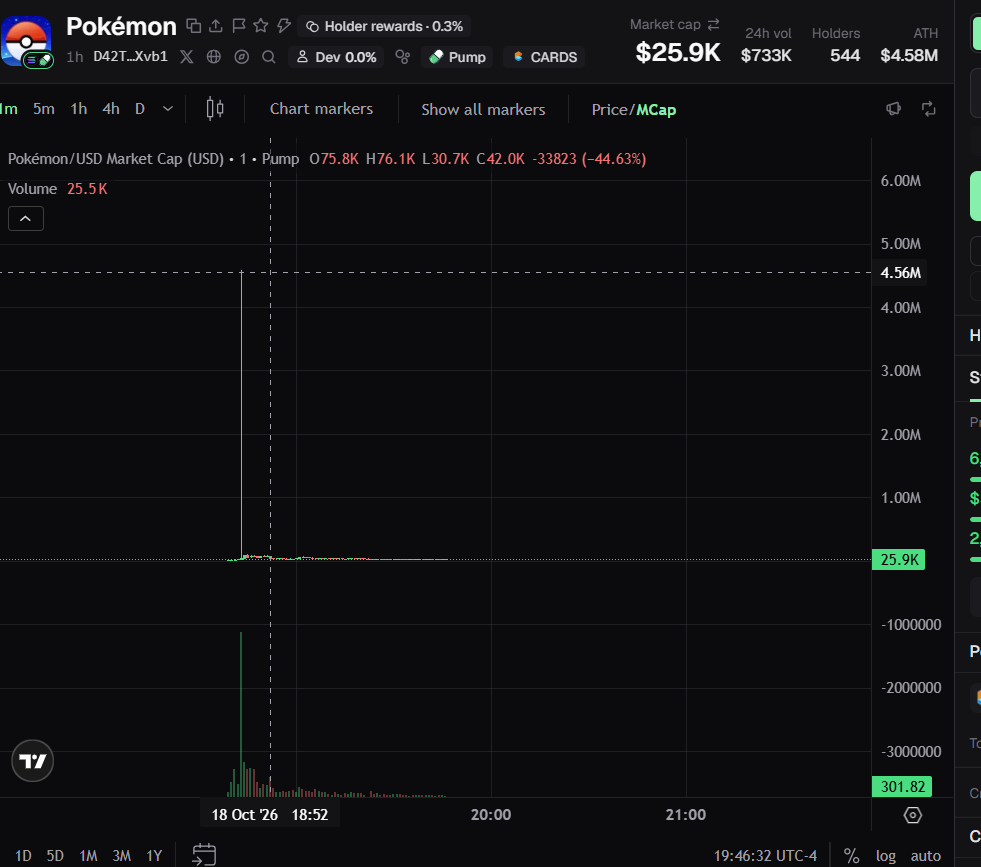
Task: Set chart range to 1D
Action: [23, 856]
